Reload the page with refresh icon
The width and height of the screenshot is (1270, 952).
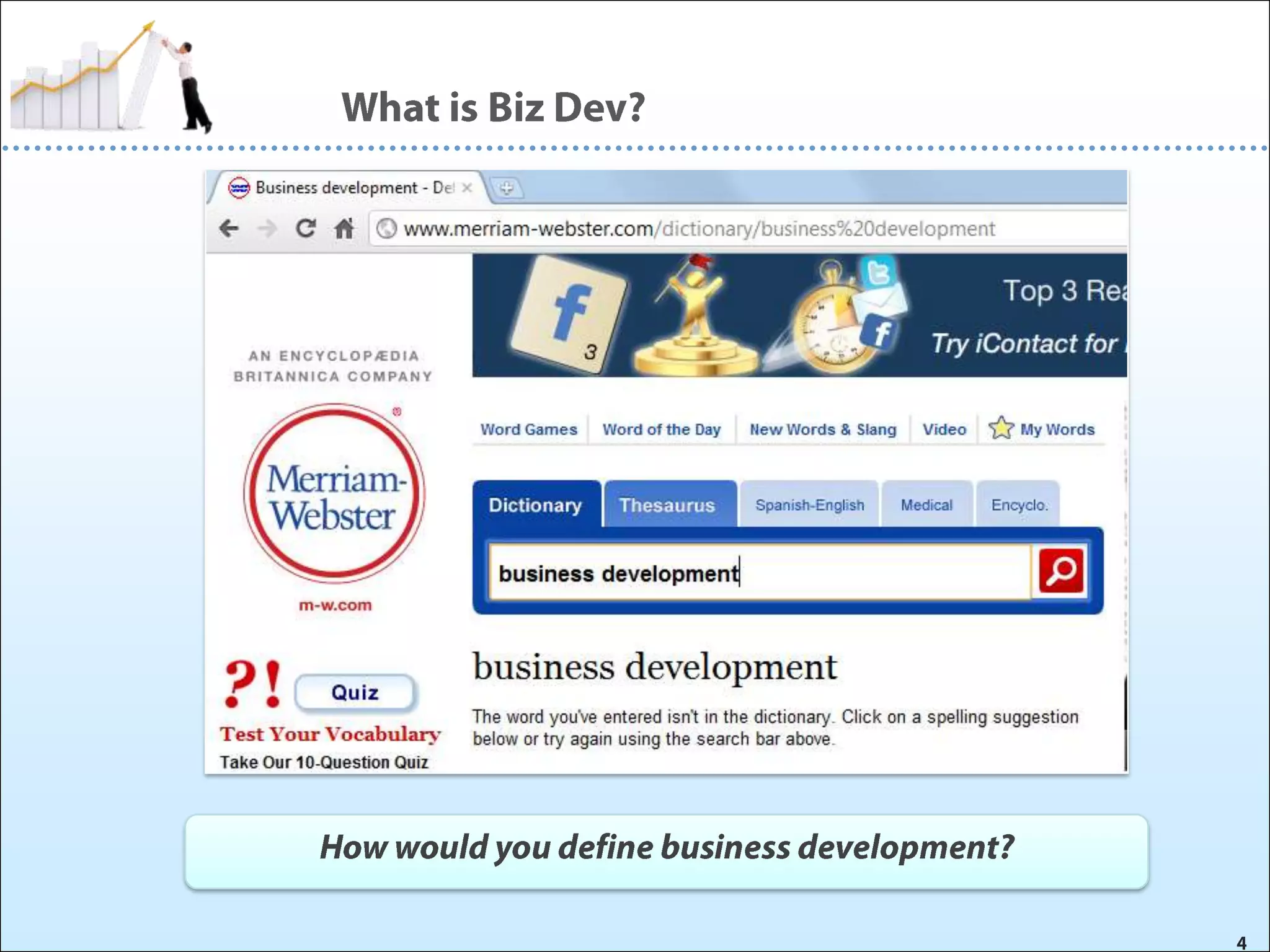305,229
